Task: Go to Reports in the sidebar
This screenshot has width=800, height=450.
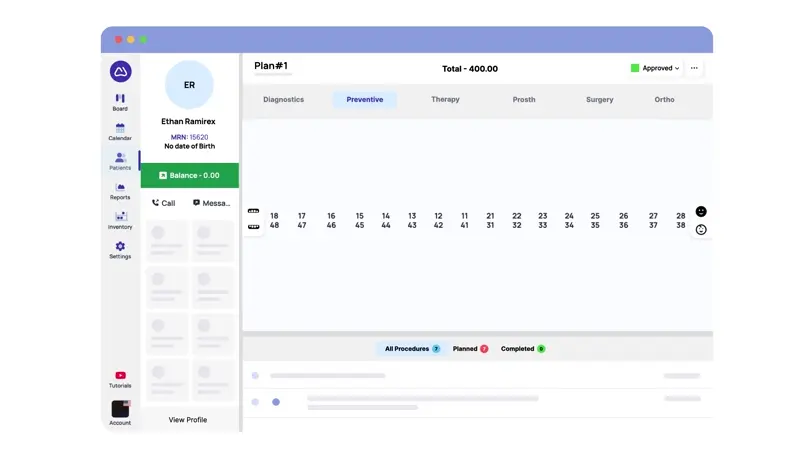Action: coord(120,190)
